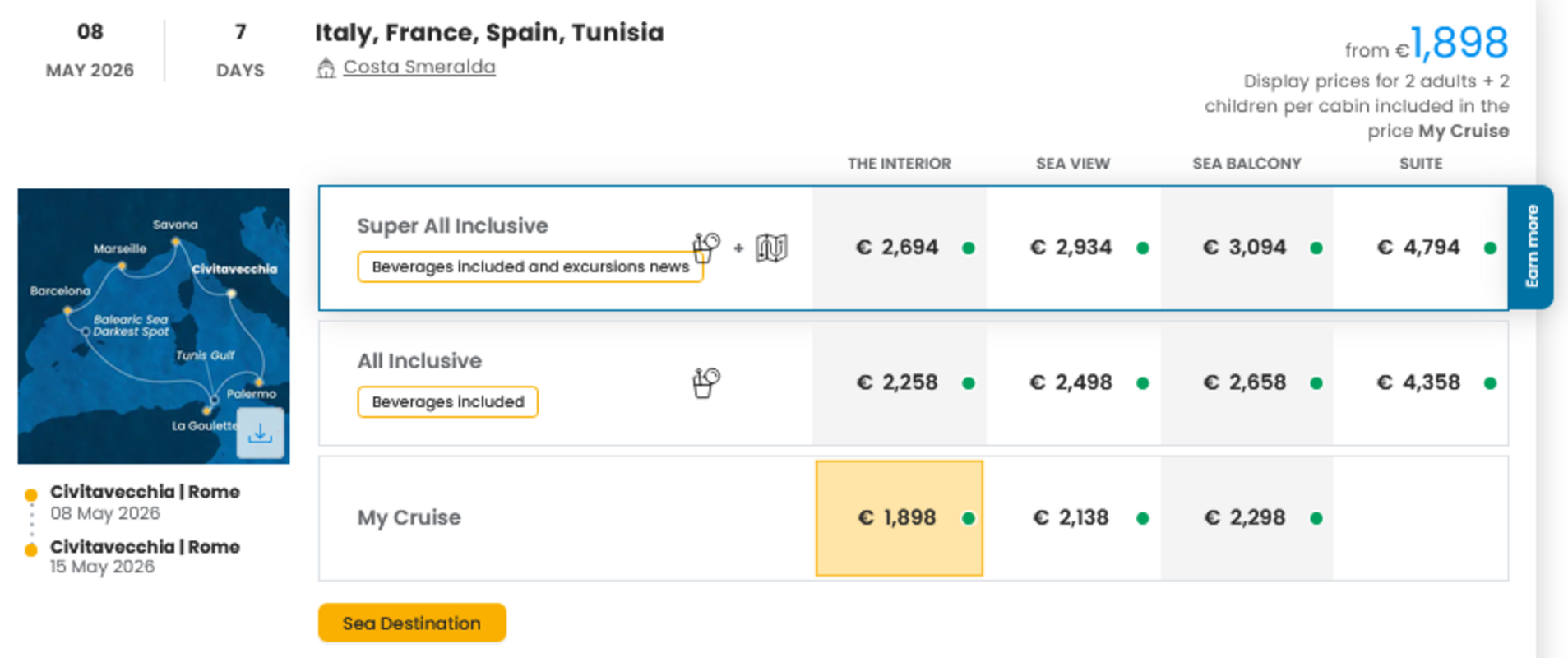Click the Super All Inclusive beverages icon
Image resolution: width=1568 pixels, height=658 pixels.
pos(705,247)
